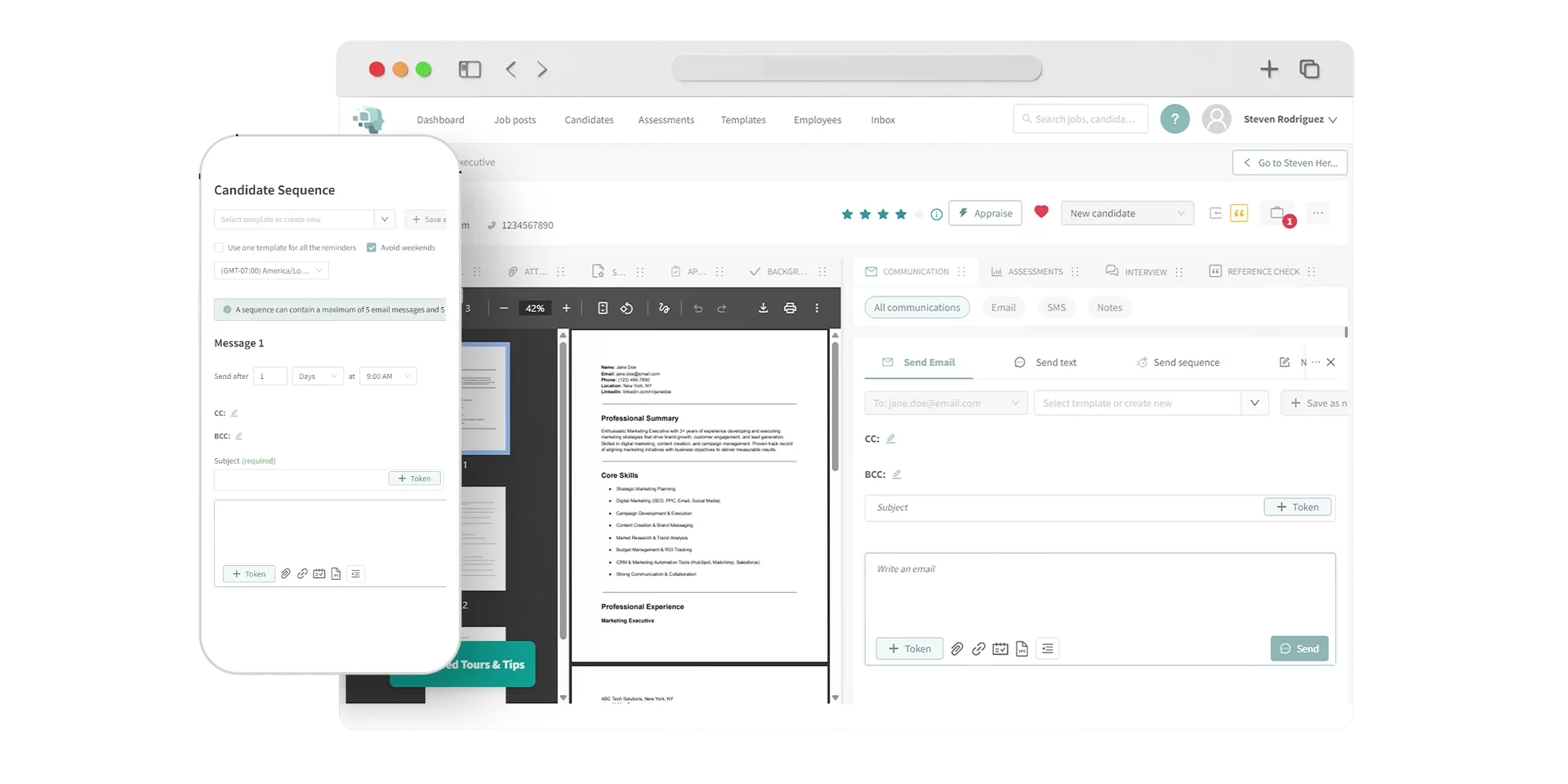
Task: Check Use one template for all reminders
Action: click(219, 247)
